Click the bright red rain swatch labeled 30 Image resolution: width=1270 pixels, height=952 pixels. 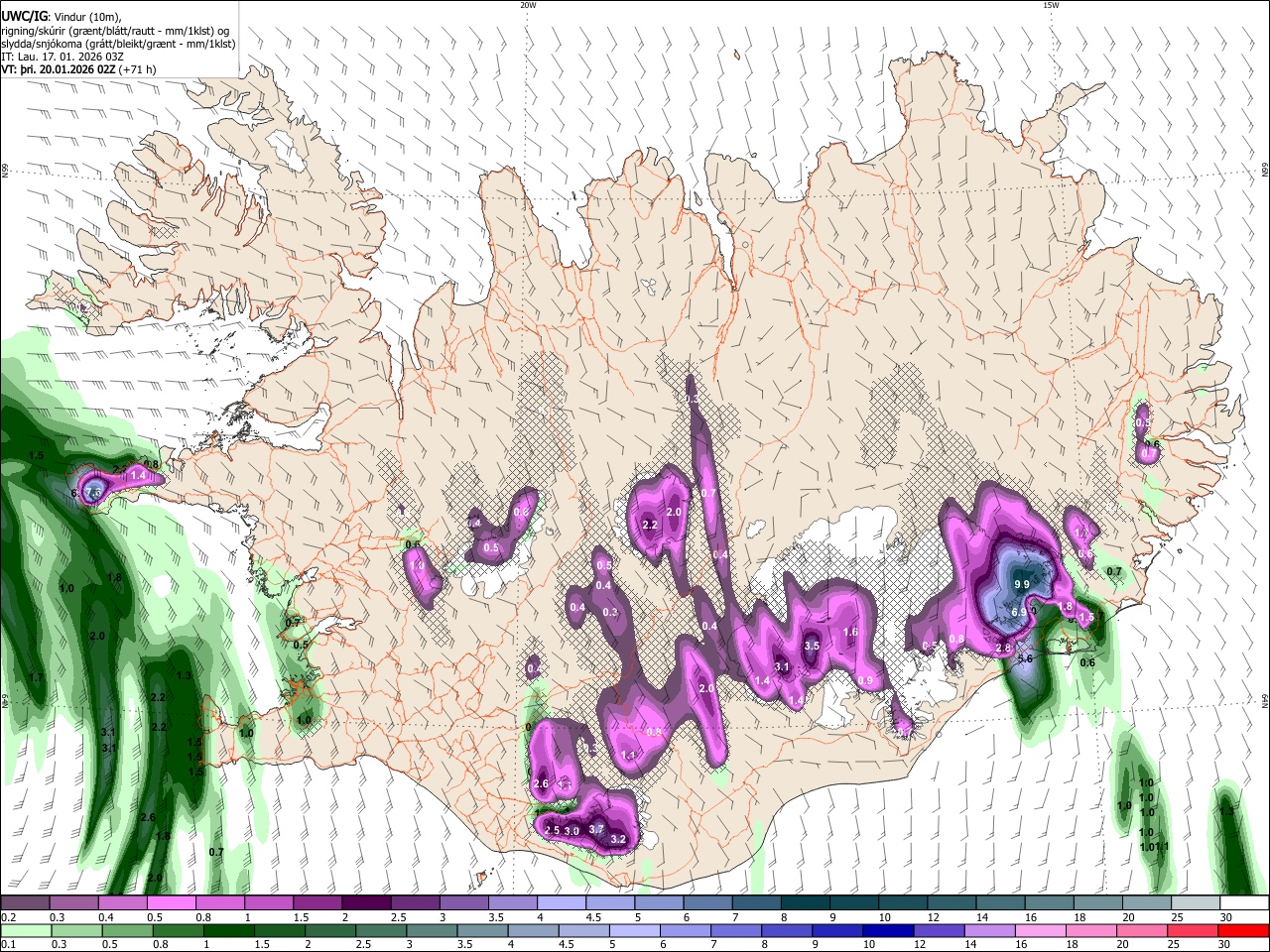point(1244,930)
